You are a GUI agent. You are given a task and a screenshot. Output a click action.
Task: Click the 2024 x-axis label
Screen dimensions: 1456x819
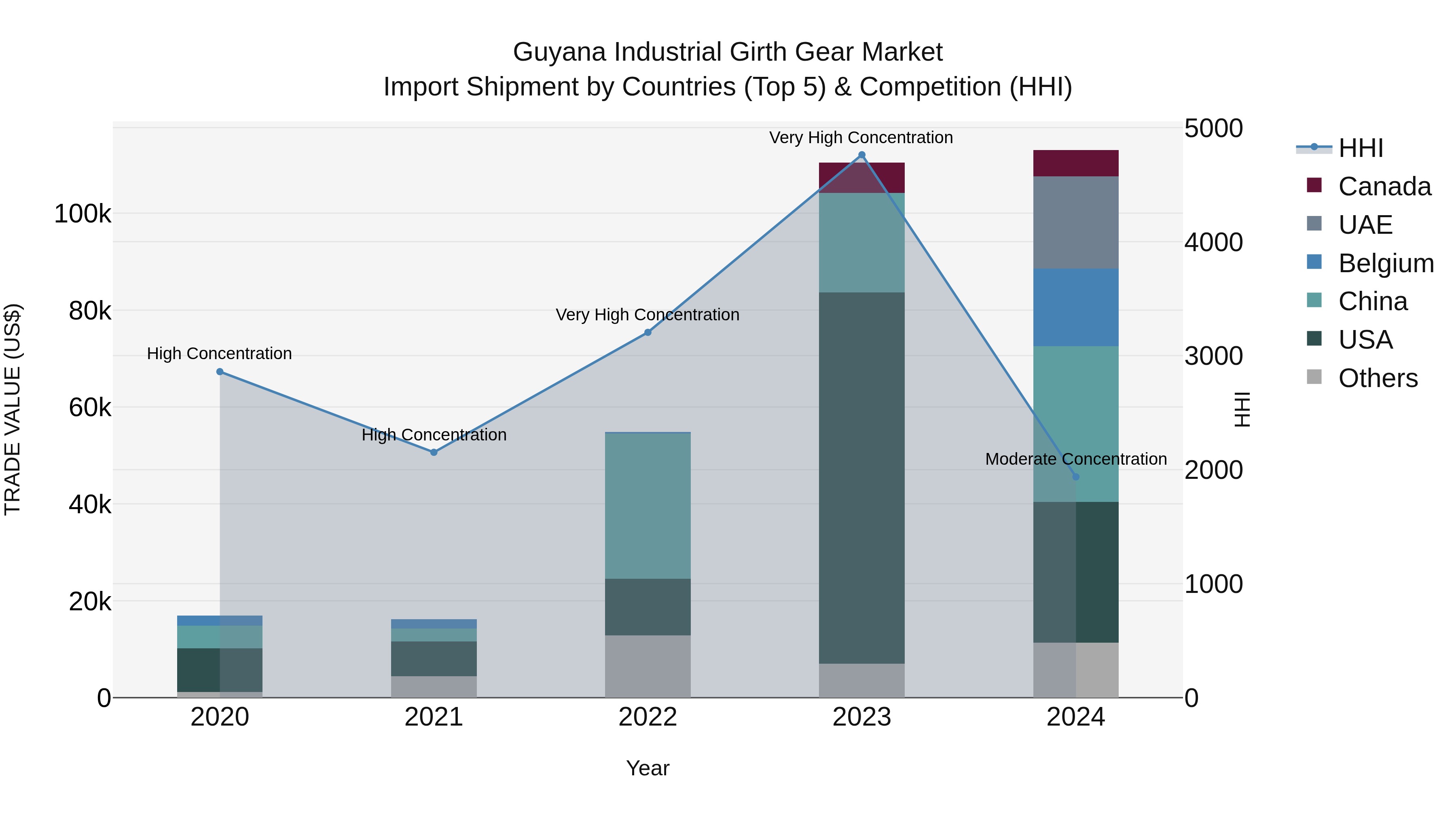point(1075,717)
